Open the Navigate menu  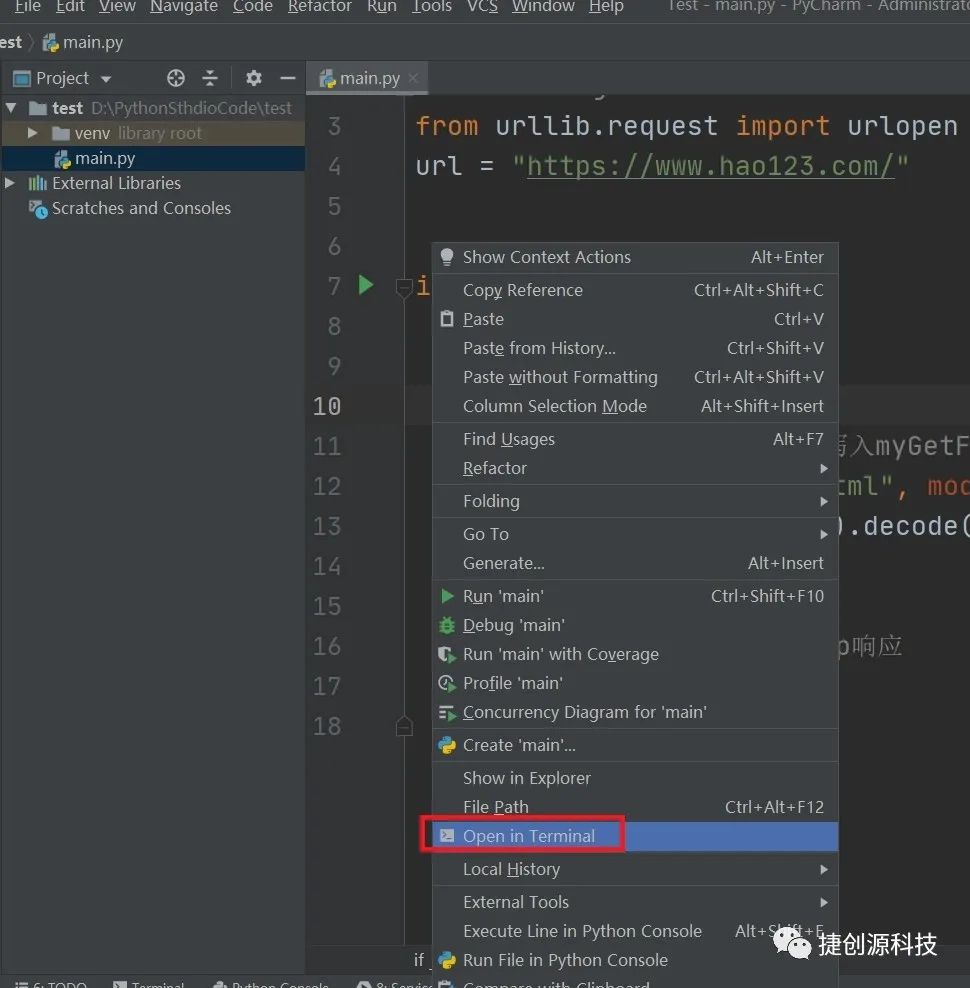tap(184, 6)
